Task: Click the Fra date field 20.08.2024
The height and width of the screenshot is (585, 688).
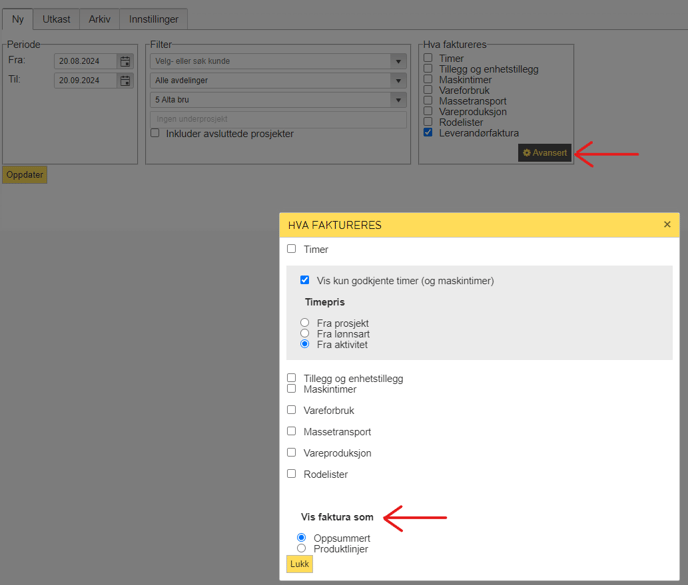Action: click(x=86, y=61)
